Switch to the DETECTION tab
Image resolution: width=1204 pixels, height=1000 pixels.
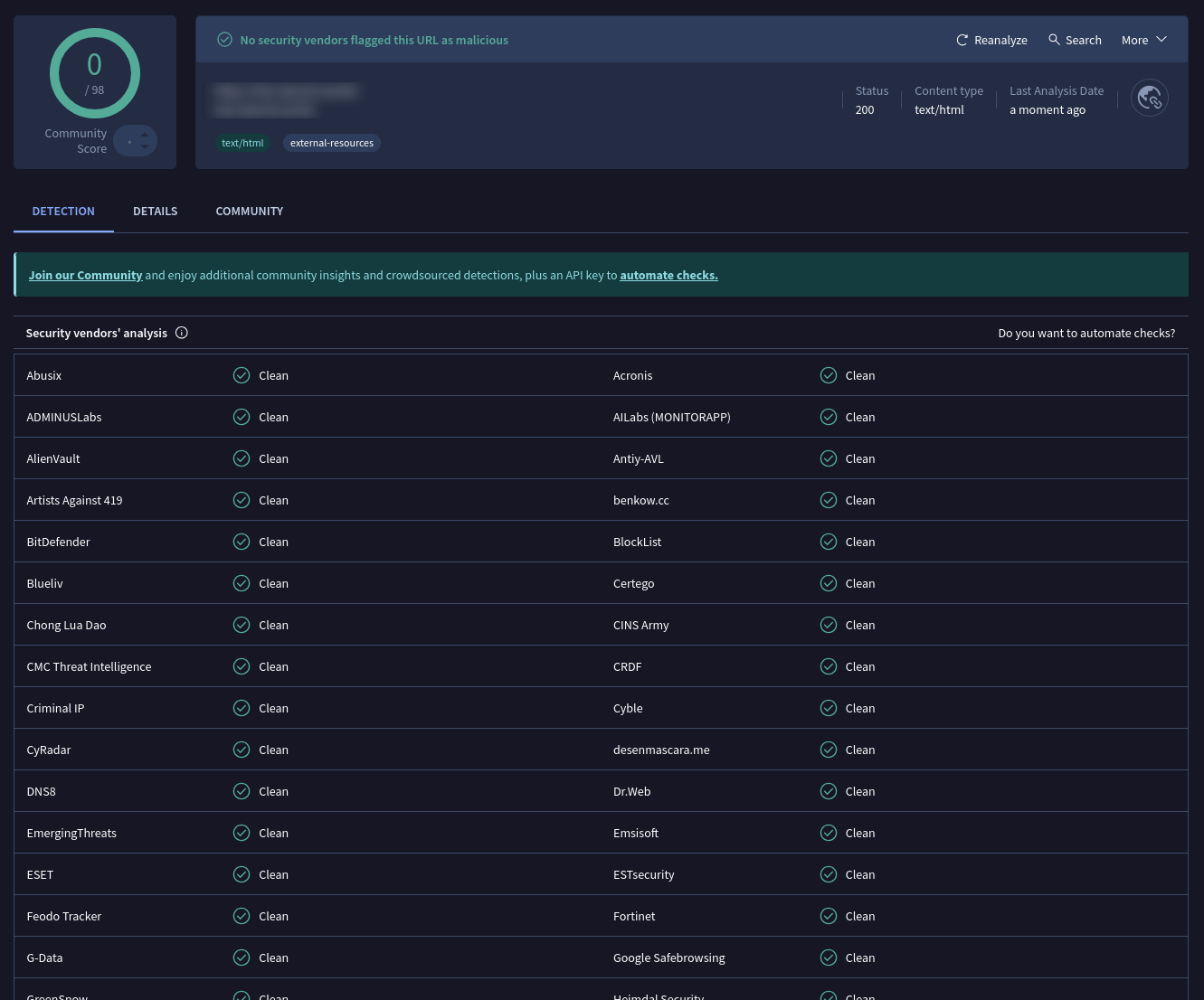[x=63, y=211]
